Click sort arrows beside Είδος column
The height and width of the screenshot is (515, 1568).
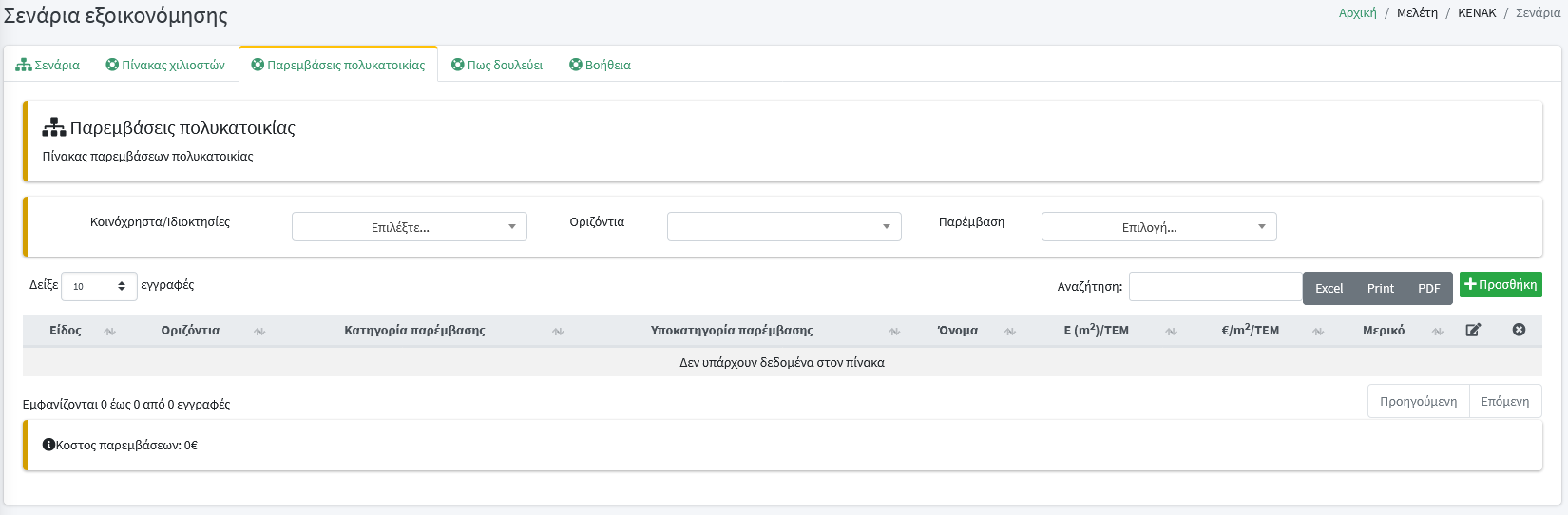pos(109,332)
